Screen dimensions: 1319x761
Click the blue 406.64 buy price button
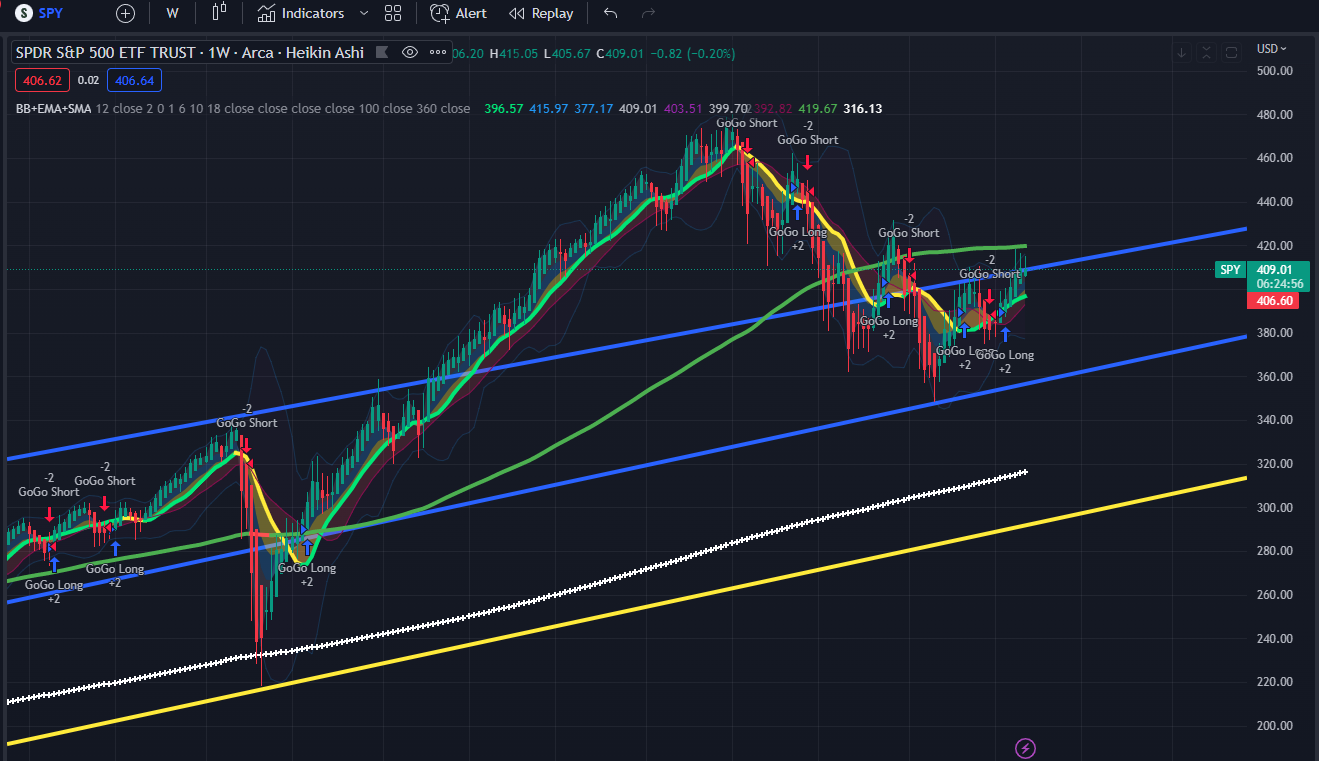tap(135, 80)
